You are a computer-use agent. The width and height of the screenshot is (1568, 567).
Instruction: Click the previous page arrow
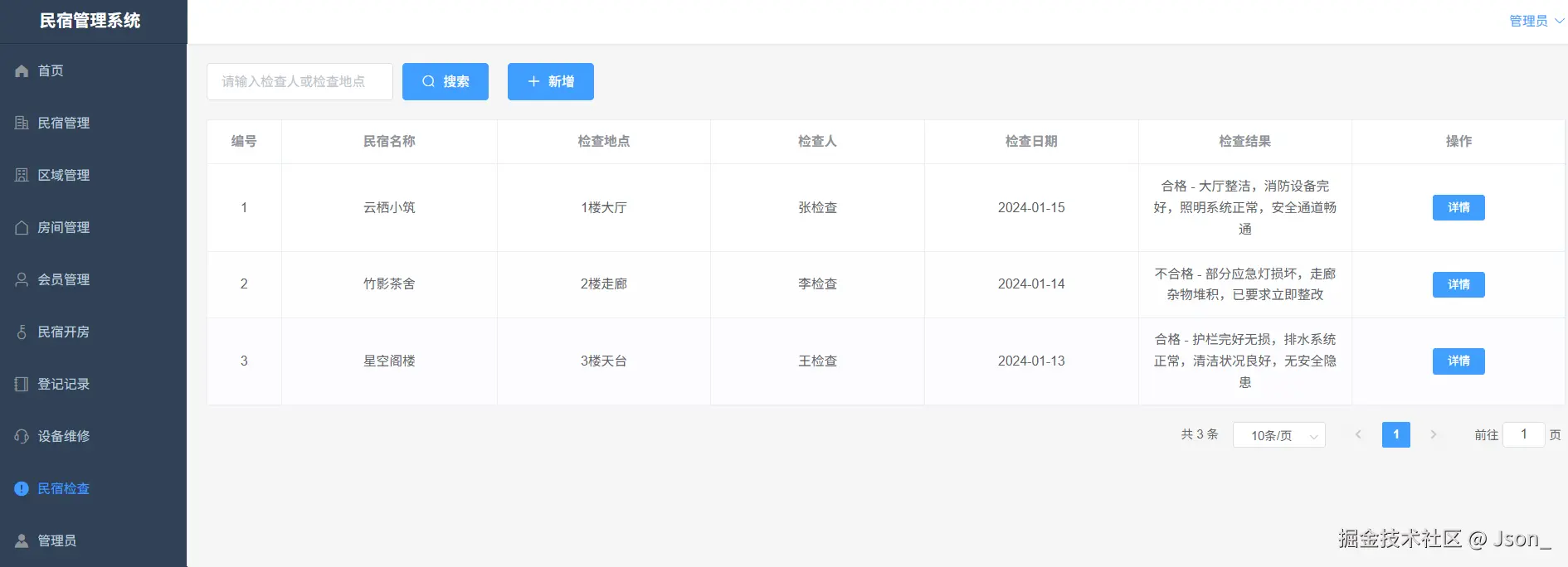pos(1358,434)
